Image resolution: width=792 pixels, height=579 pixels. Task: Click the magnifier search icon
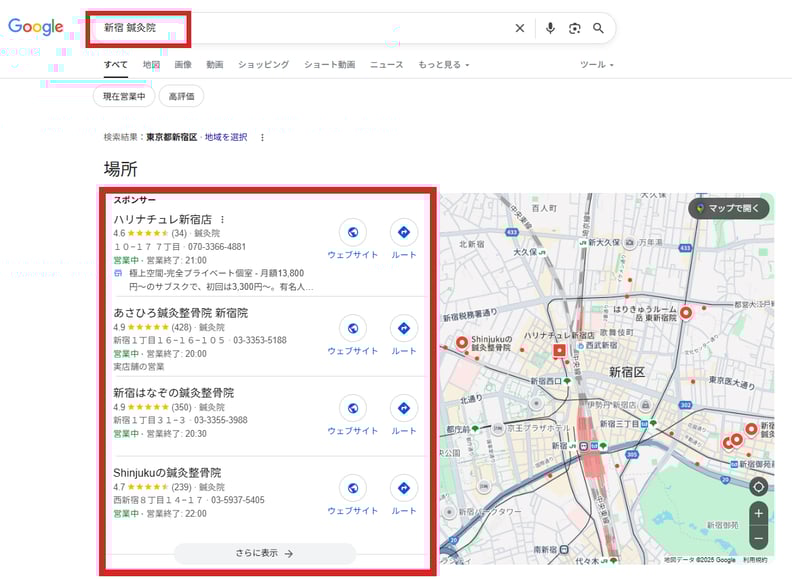click(598, 28)
